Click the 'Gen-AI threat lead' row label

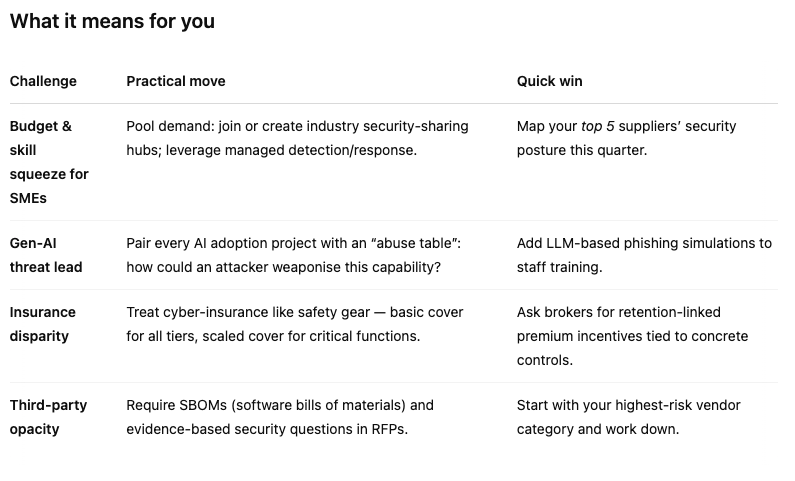coord(46,255)
